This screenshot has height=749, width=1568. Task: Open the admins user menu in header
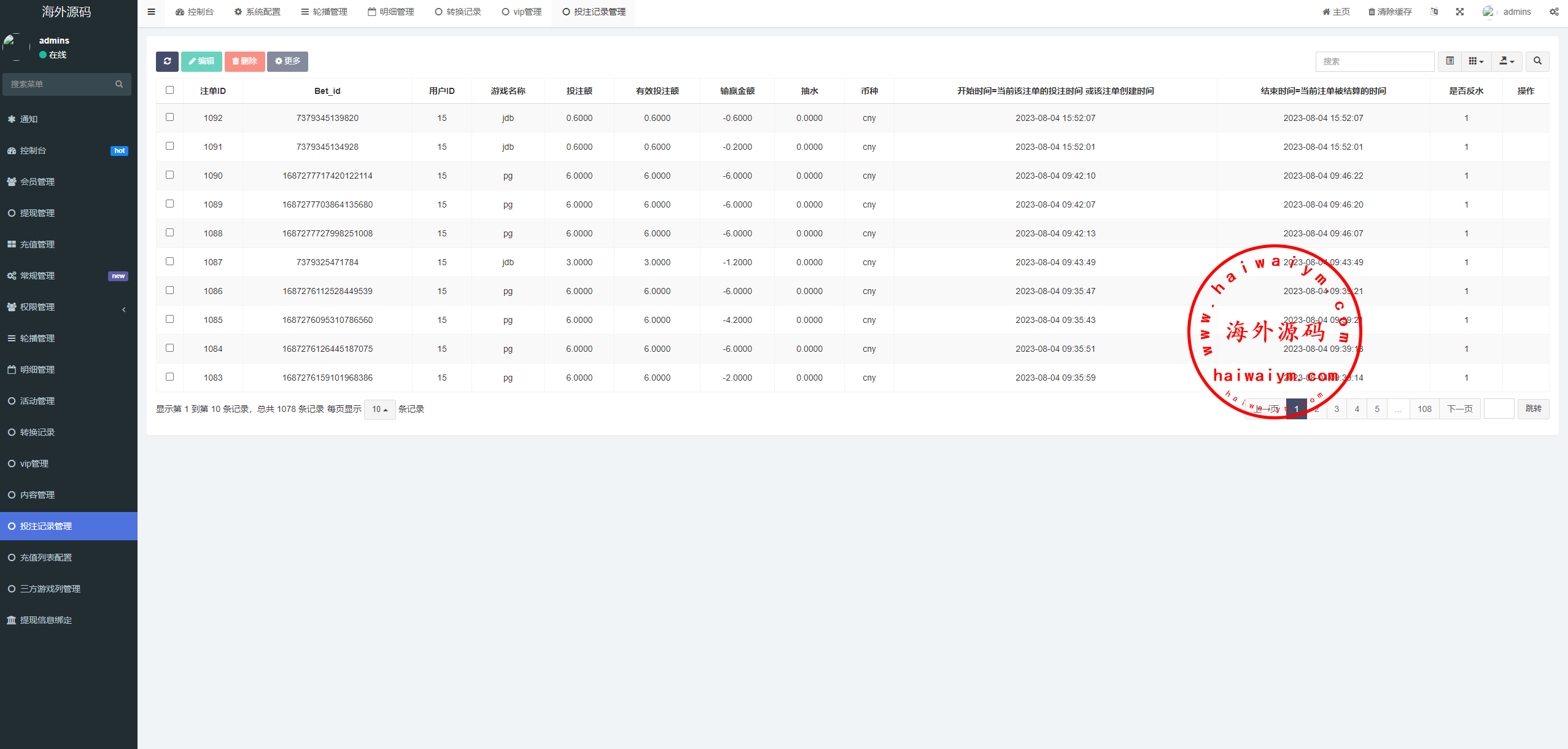(x=1507, y=12)
